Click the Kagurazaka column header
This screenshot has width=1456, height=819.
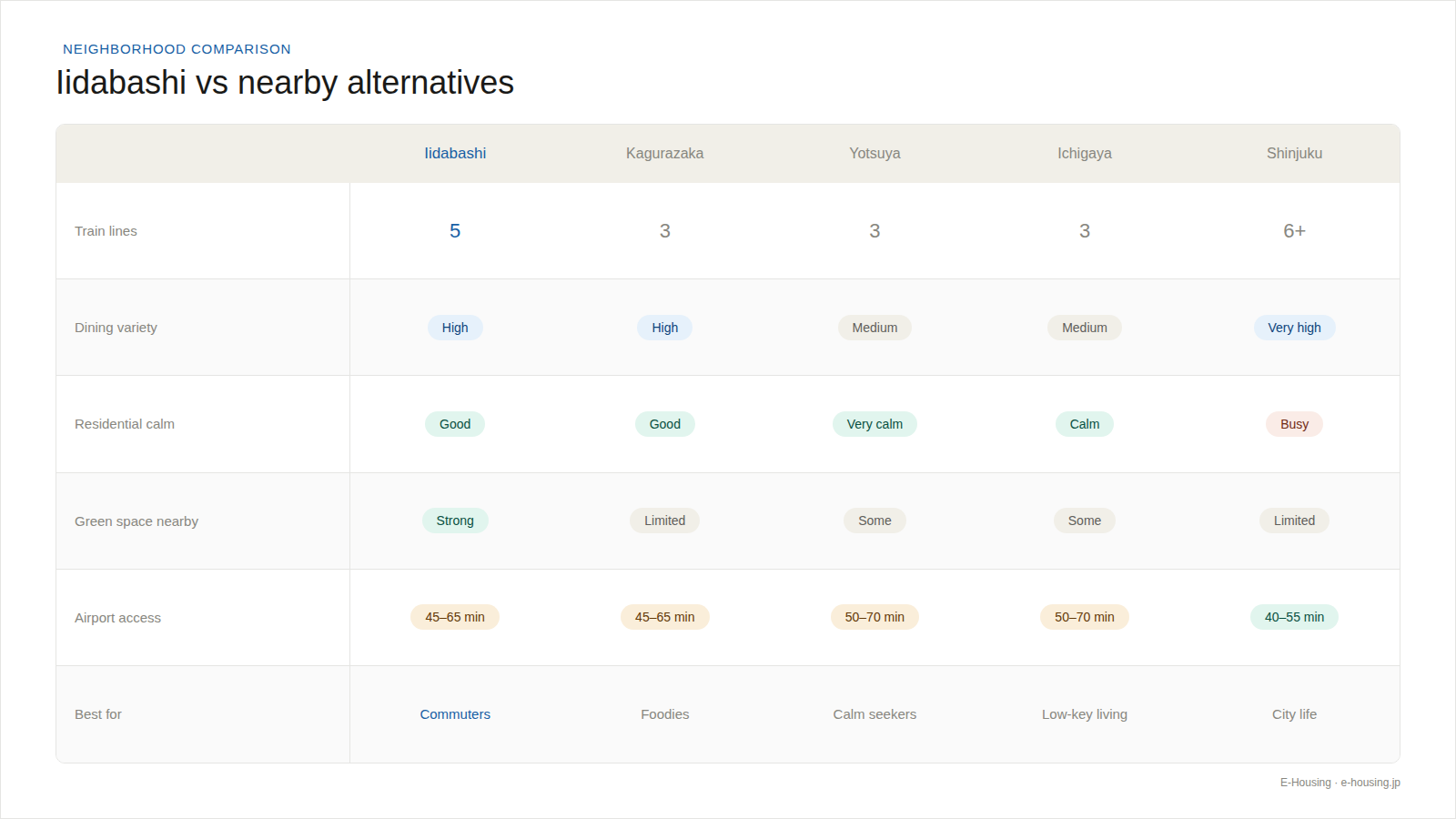coord(664,153)
